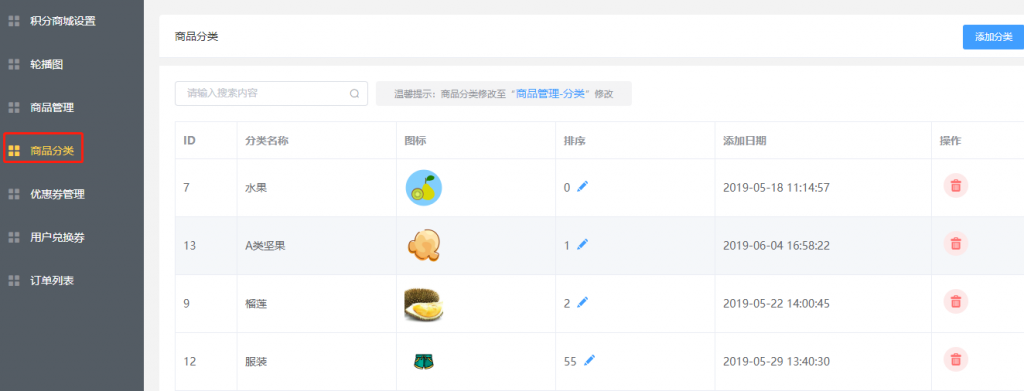Remove the 服装 category using trash icon
1024x391 pixels.
pyautogui.click(x=955, y=359)
